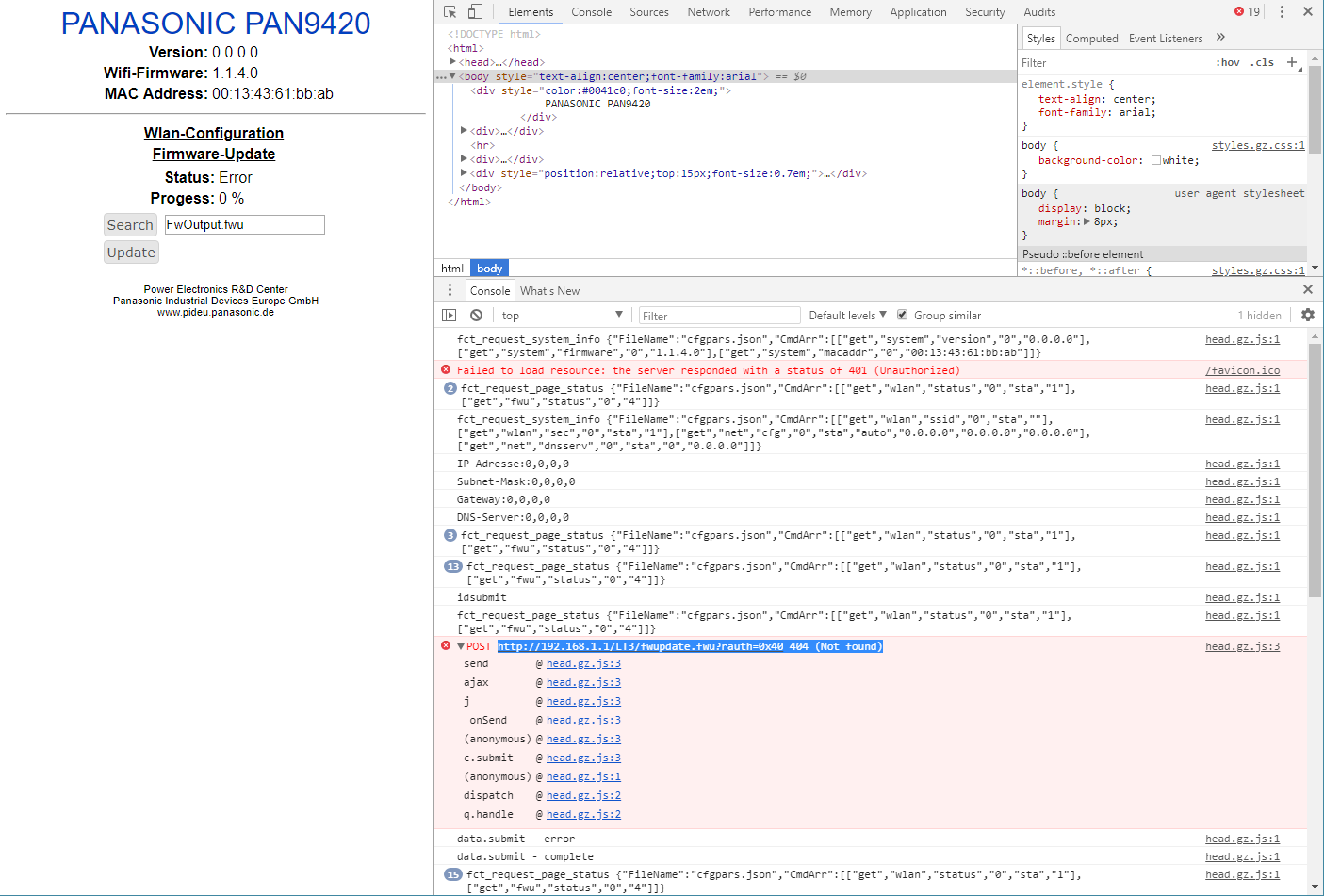
Task: Click the red error count badge
Action: pos(1247,12)
